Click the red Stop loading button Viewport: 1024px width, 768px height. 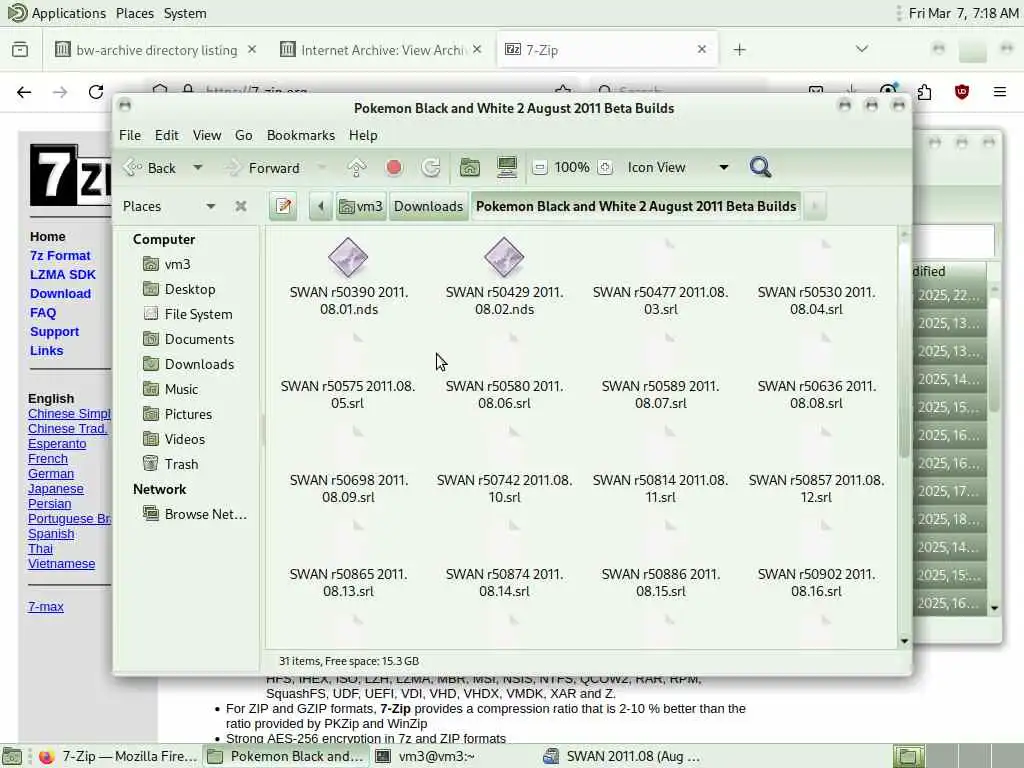[394, 168]
